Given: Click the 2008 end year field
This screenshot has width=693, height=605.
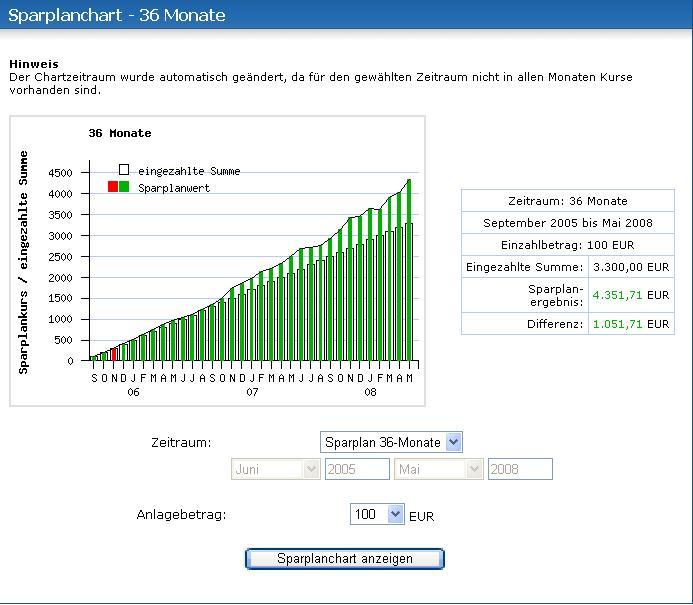Looking at the screenshot, I should tap(520, 469).
